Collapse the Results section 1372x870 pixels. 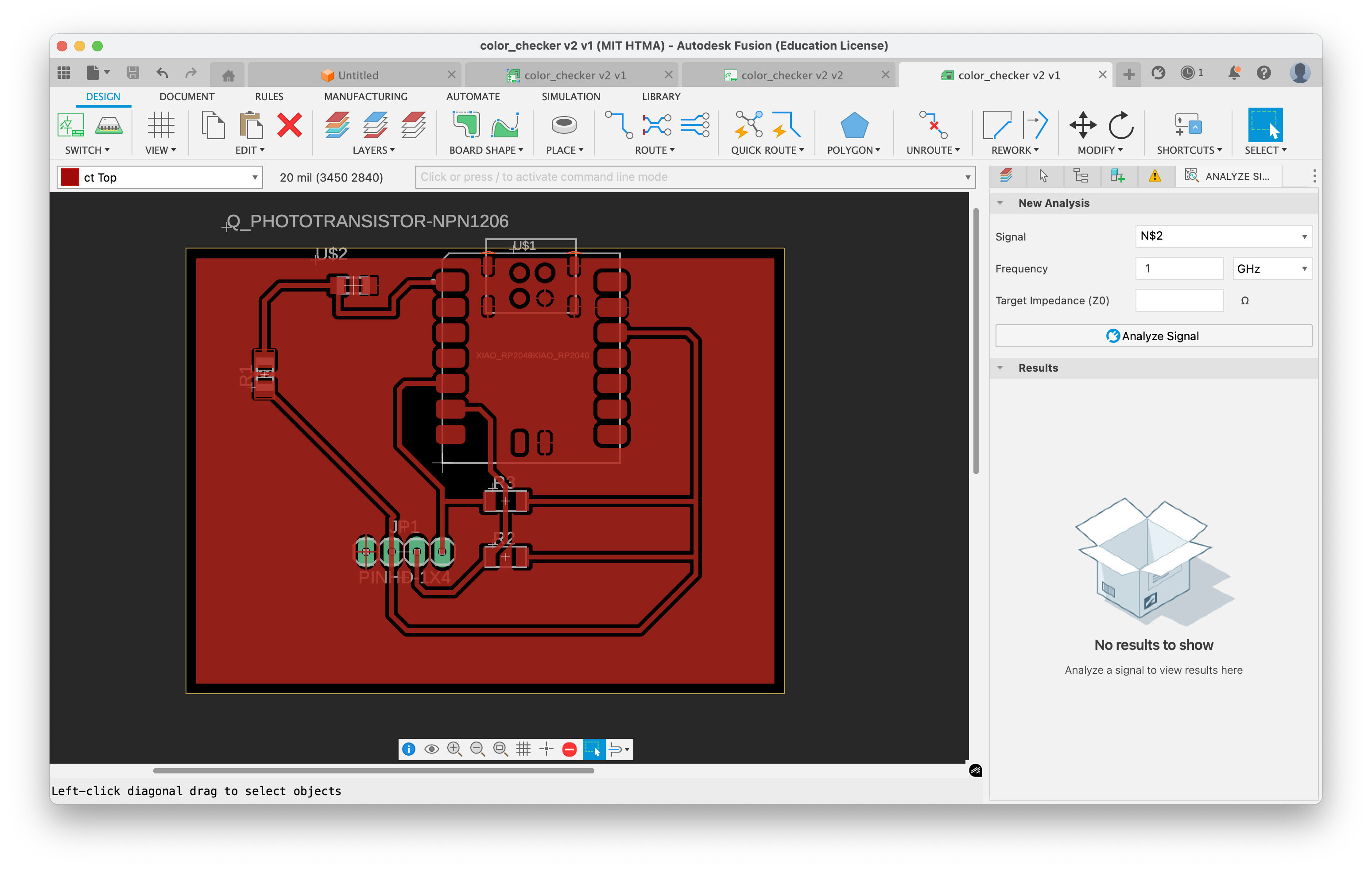(1001, 368)
